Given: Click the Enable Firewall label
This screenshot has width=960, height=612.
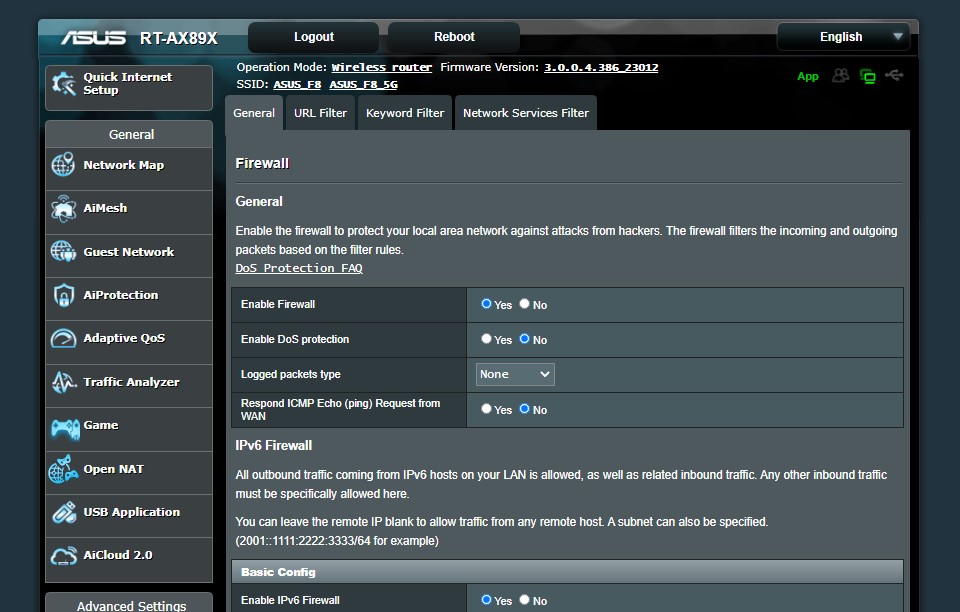Looking at the screenshot, I should (x=278, y=304).
